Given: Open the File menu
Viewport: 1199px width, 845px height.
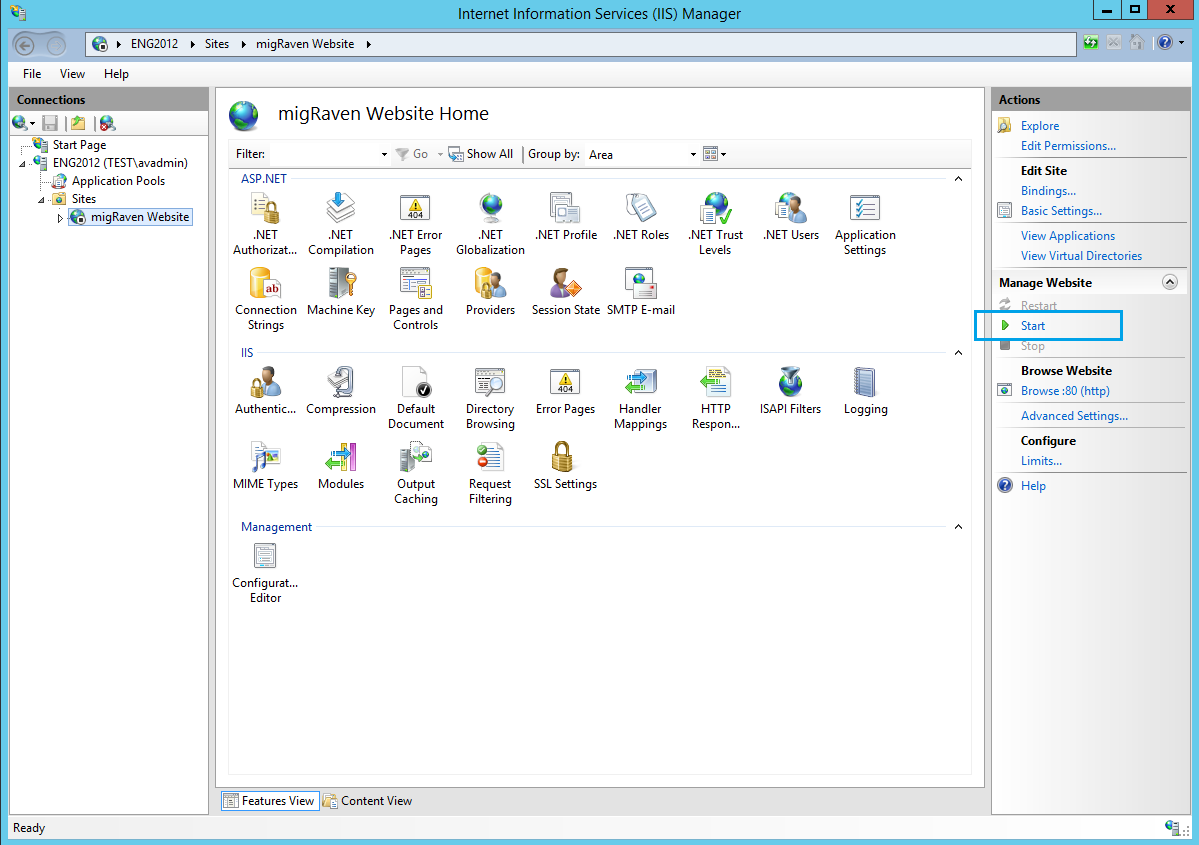Looking at the screenshot, I should click(32, 74).
